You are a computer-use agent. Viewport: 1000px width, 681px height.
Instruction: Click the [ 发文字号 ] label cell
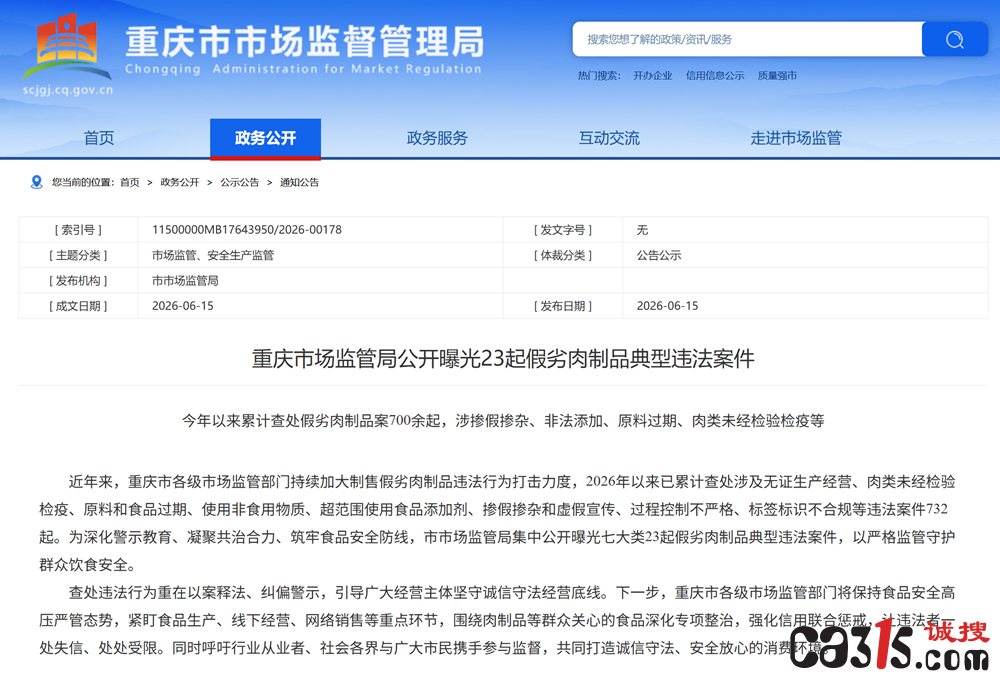pyautogui.click(x=563, y=230)
